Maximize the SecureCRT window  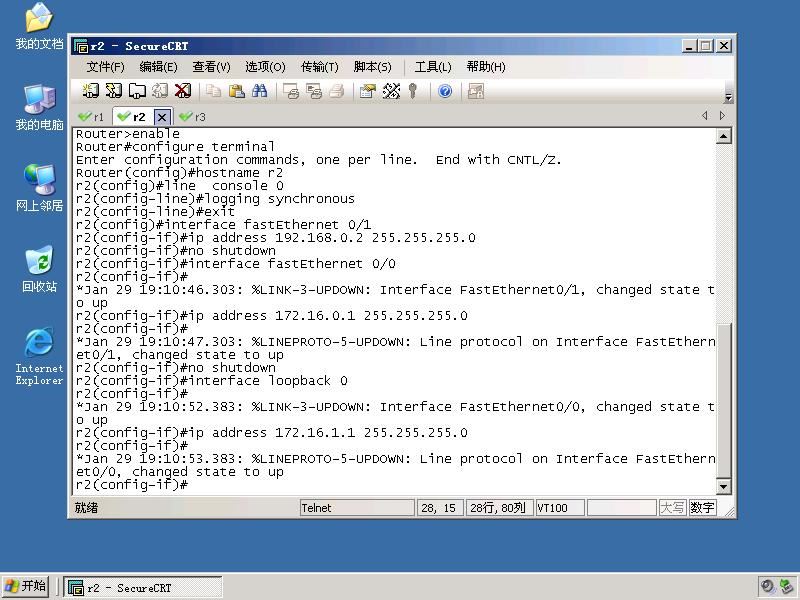tap(706, 46)
